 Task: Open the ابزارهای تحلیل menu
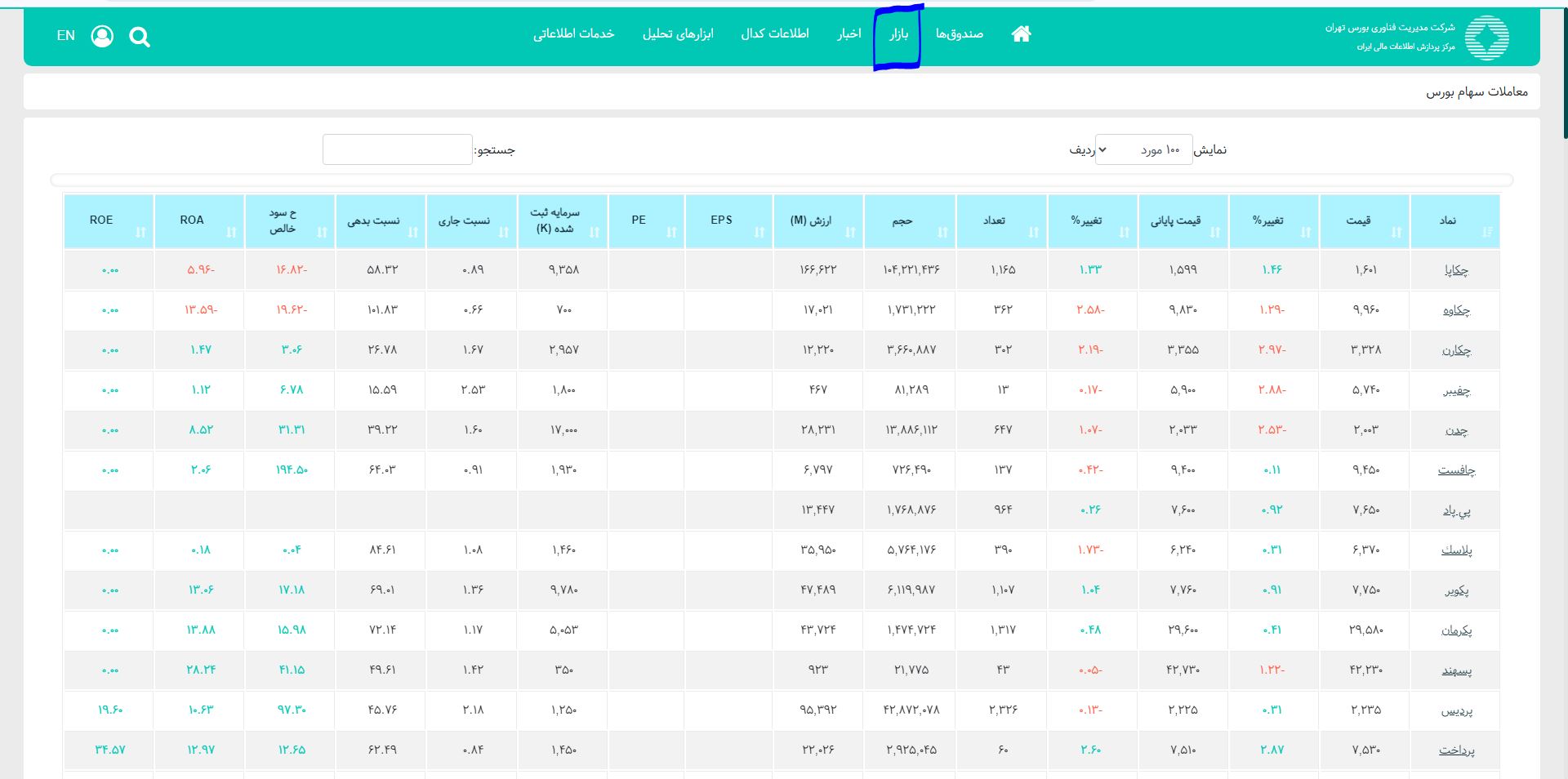point(678,34)
